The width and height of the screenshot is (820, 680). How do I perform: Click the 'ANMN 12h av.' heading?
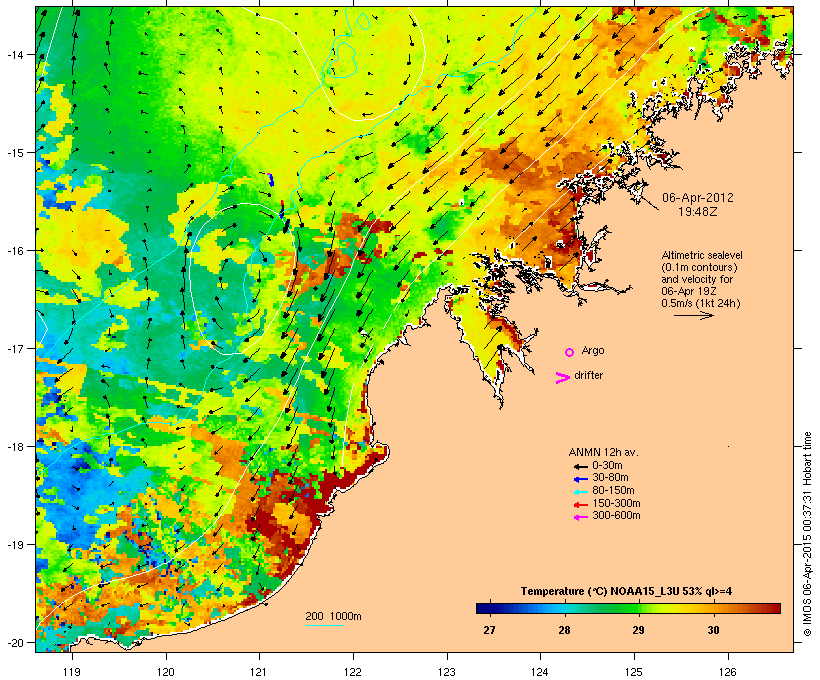pos(603,452)
